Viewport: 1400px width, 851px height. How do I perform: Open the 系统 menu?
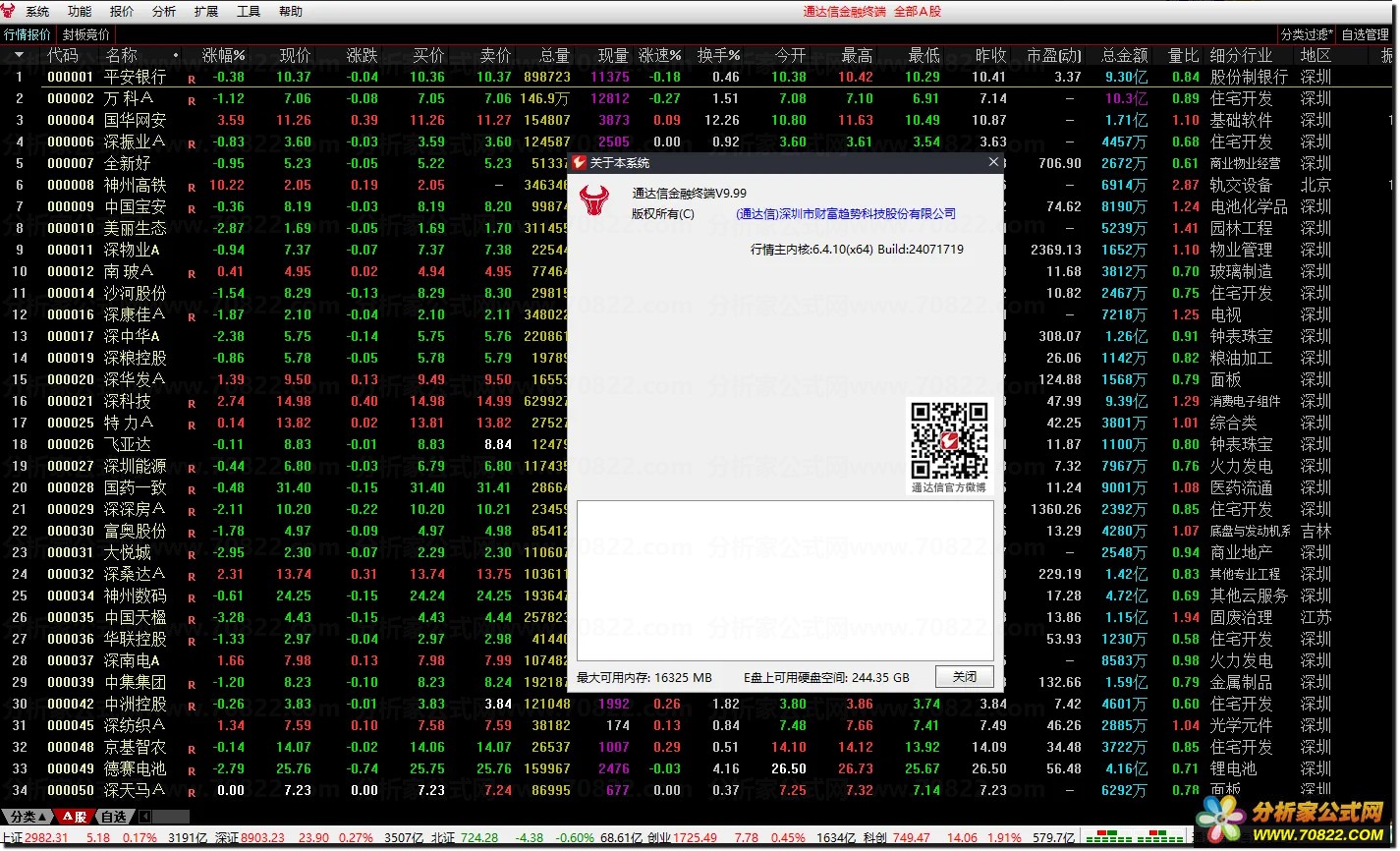37,12
